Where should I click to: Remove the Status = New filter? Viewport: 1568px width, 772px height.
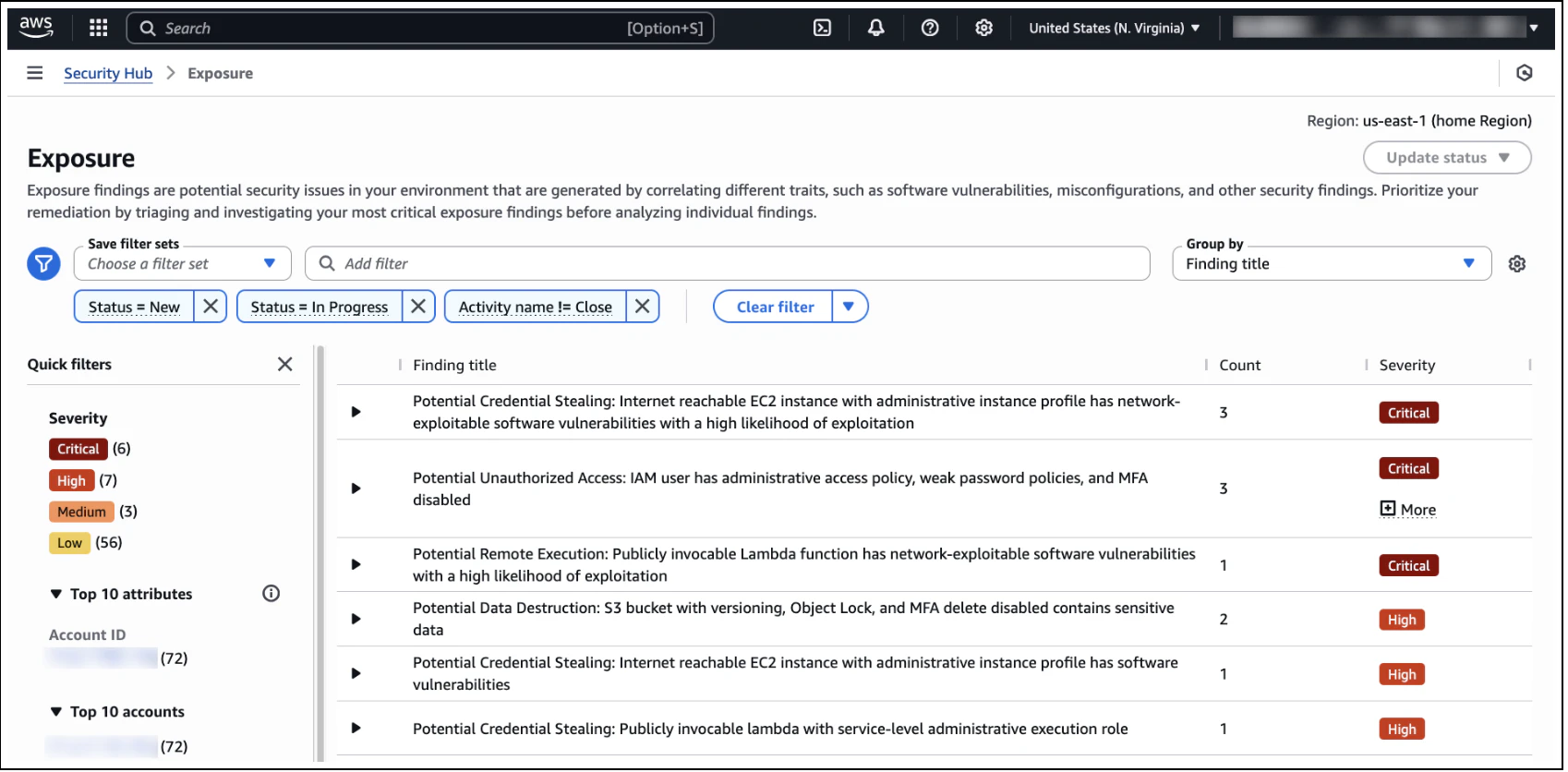tap(211, 307)
